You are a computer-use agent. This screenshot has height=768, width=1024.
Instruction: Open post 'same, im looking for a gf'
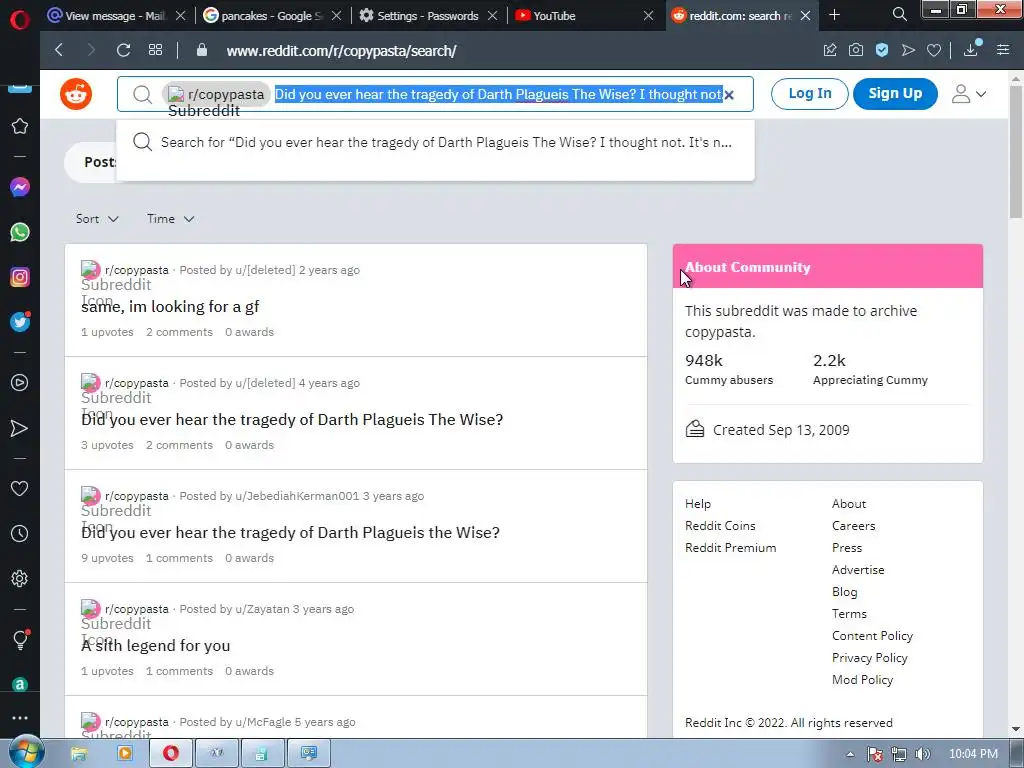(x=170, y=306)
